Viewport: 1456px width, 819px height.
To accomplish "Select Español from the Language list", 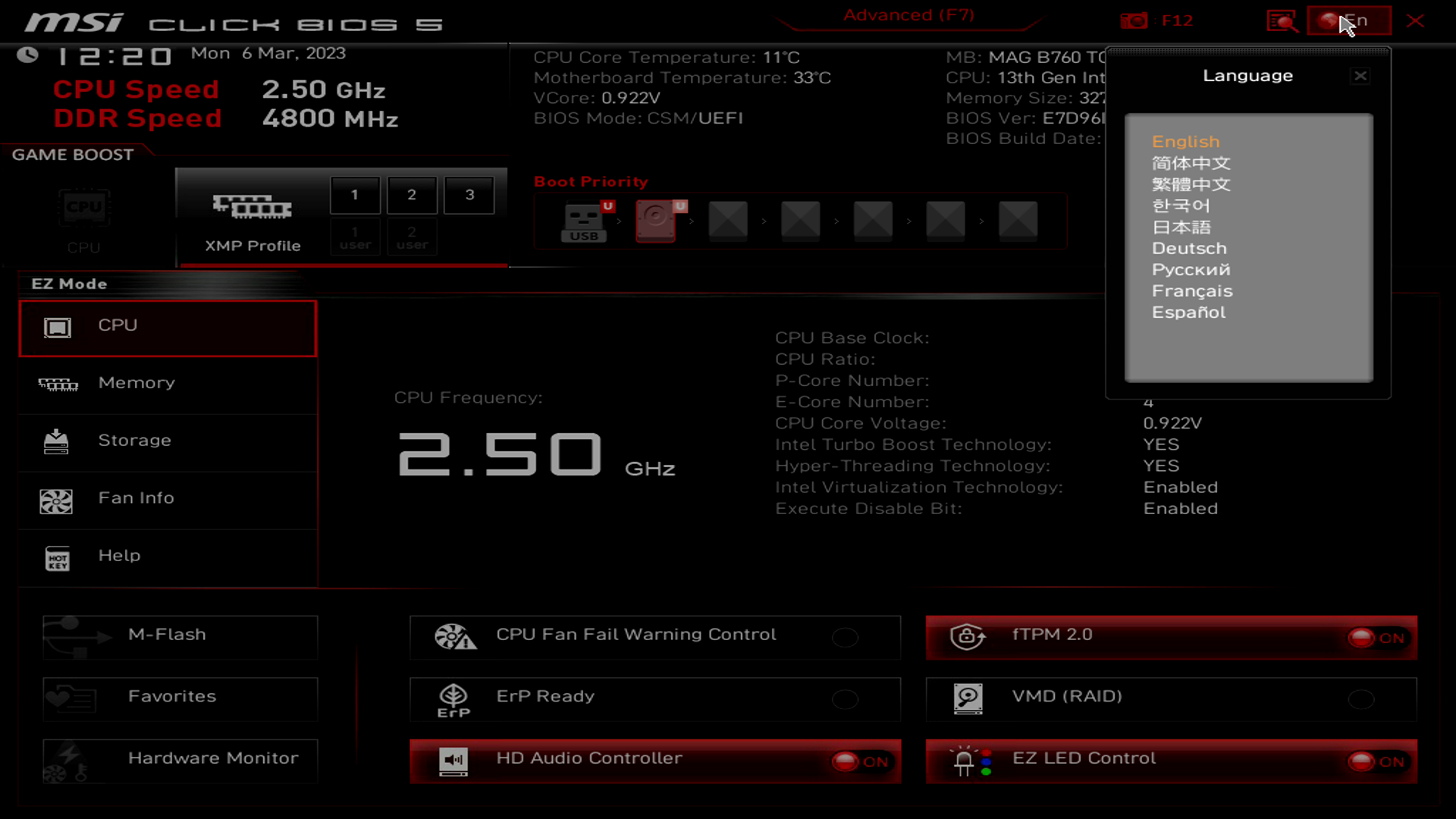I will 1188,312.
